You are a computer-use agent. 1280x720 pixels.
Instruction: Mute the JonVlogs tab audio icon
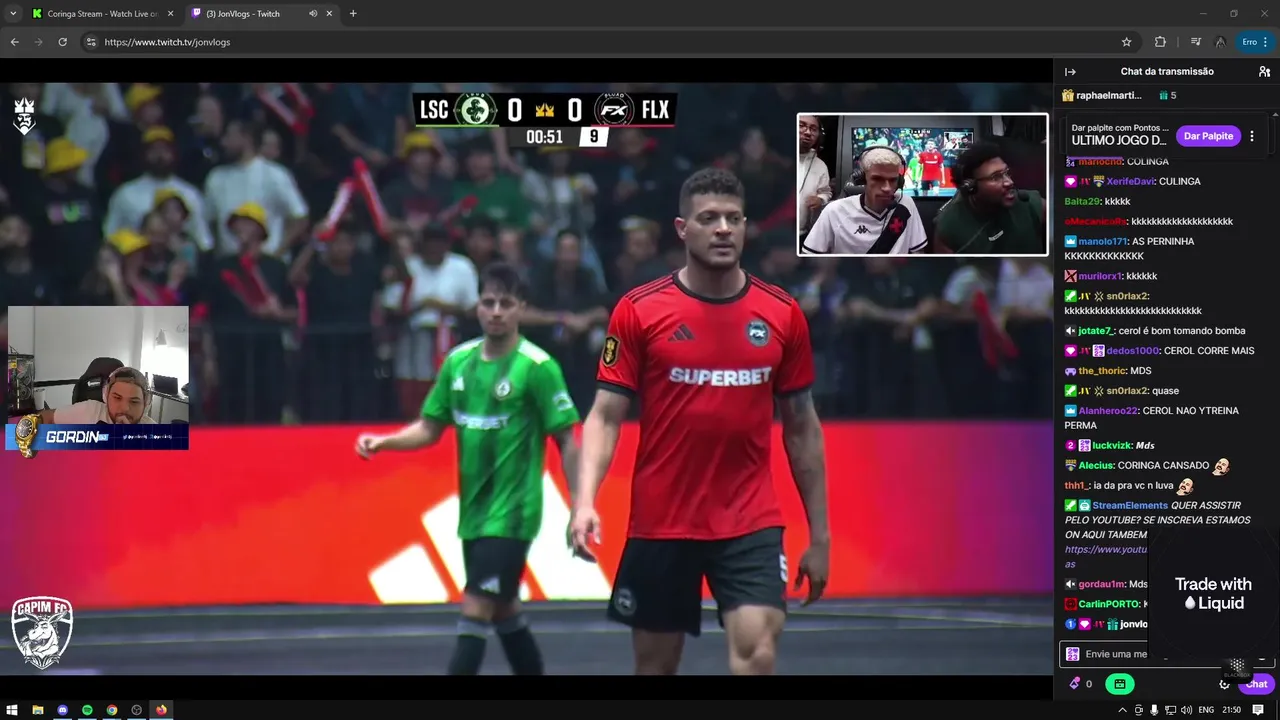(x=313, y=14)
